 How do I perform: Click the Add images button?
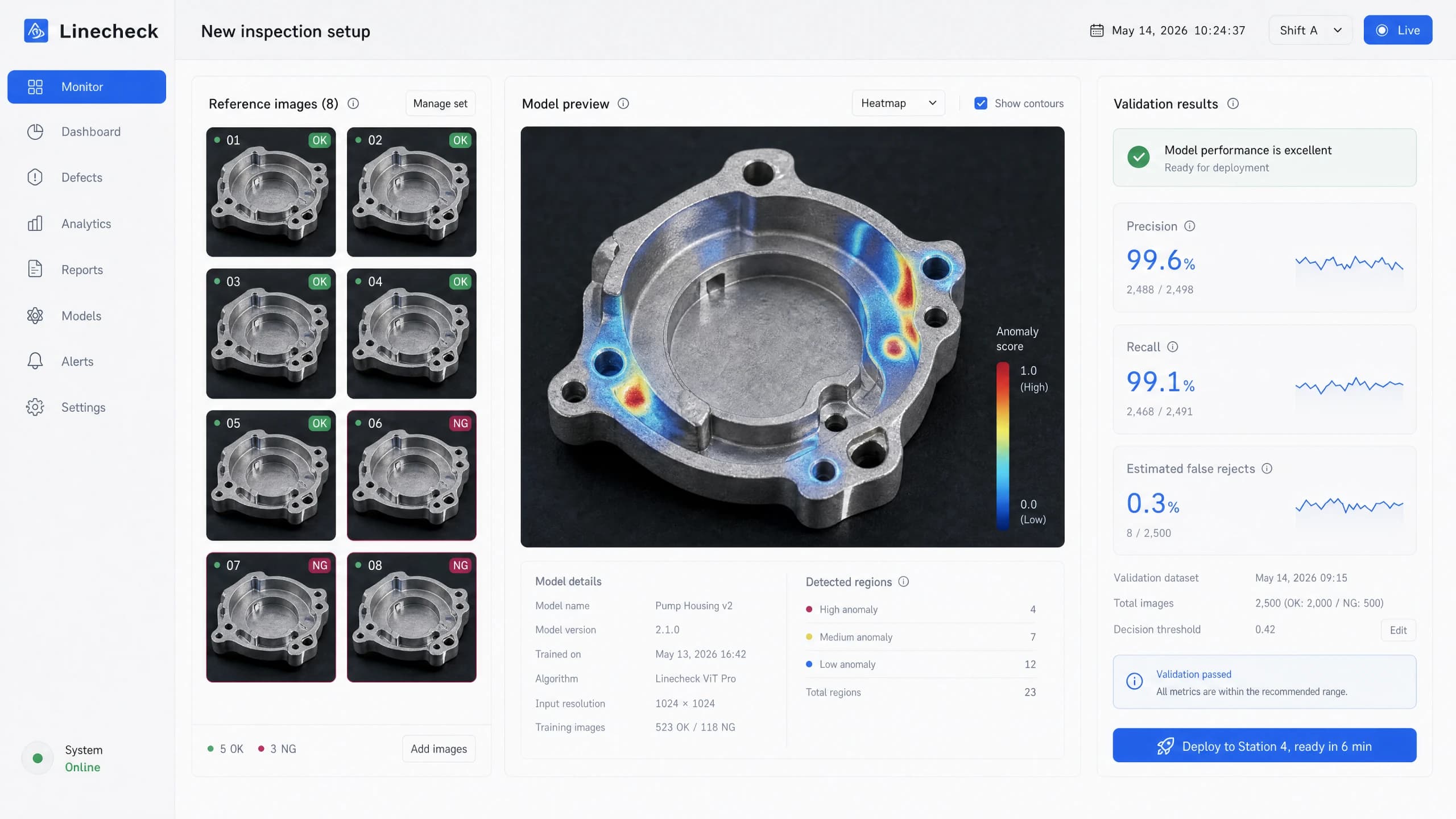pyautogui.click(x=439, y=749)
